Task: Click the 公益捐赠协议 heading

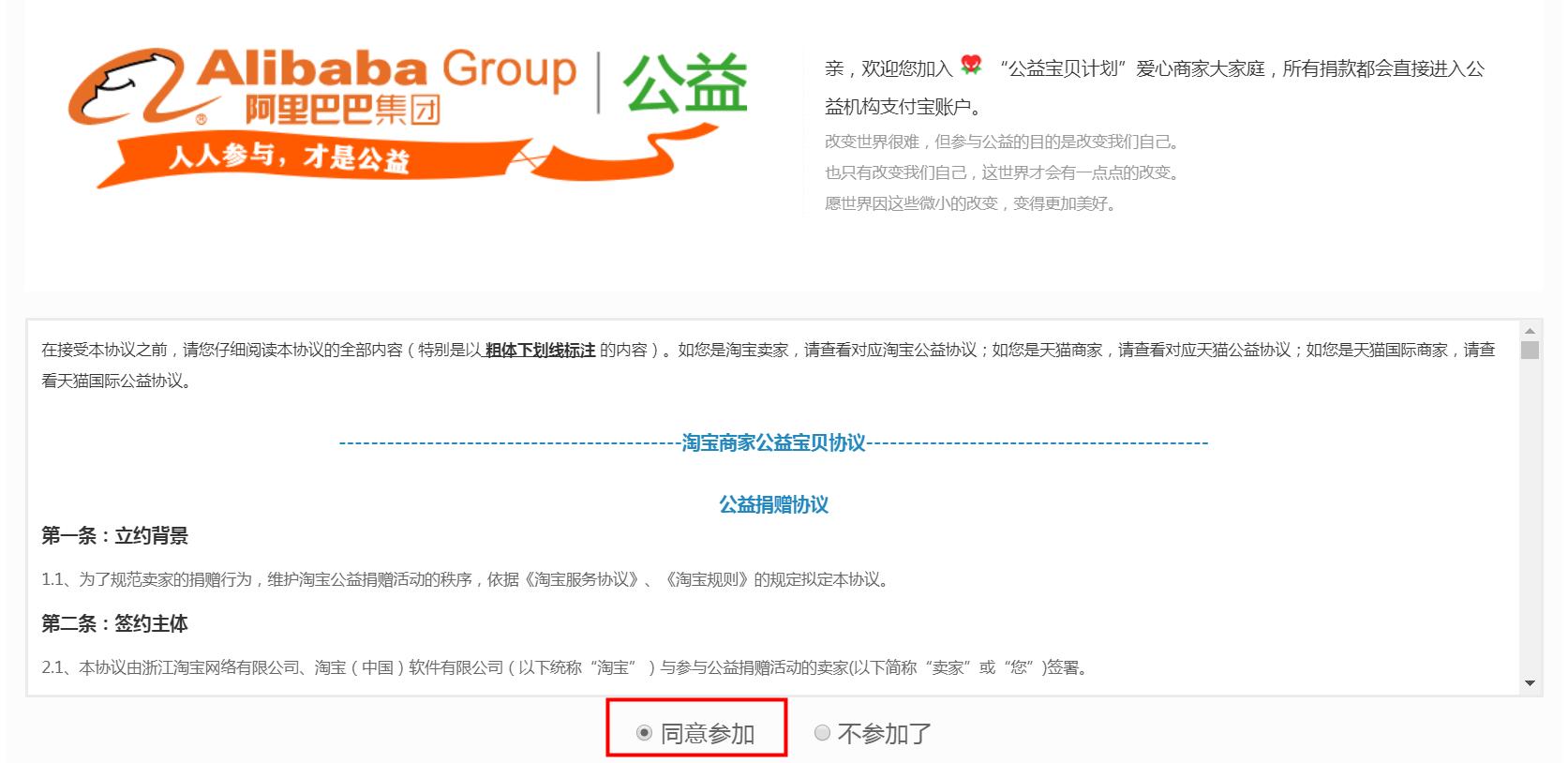Action: (x=773, y=504)
